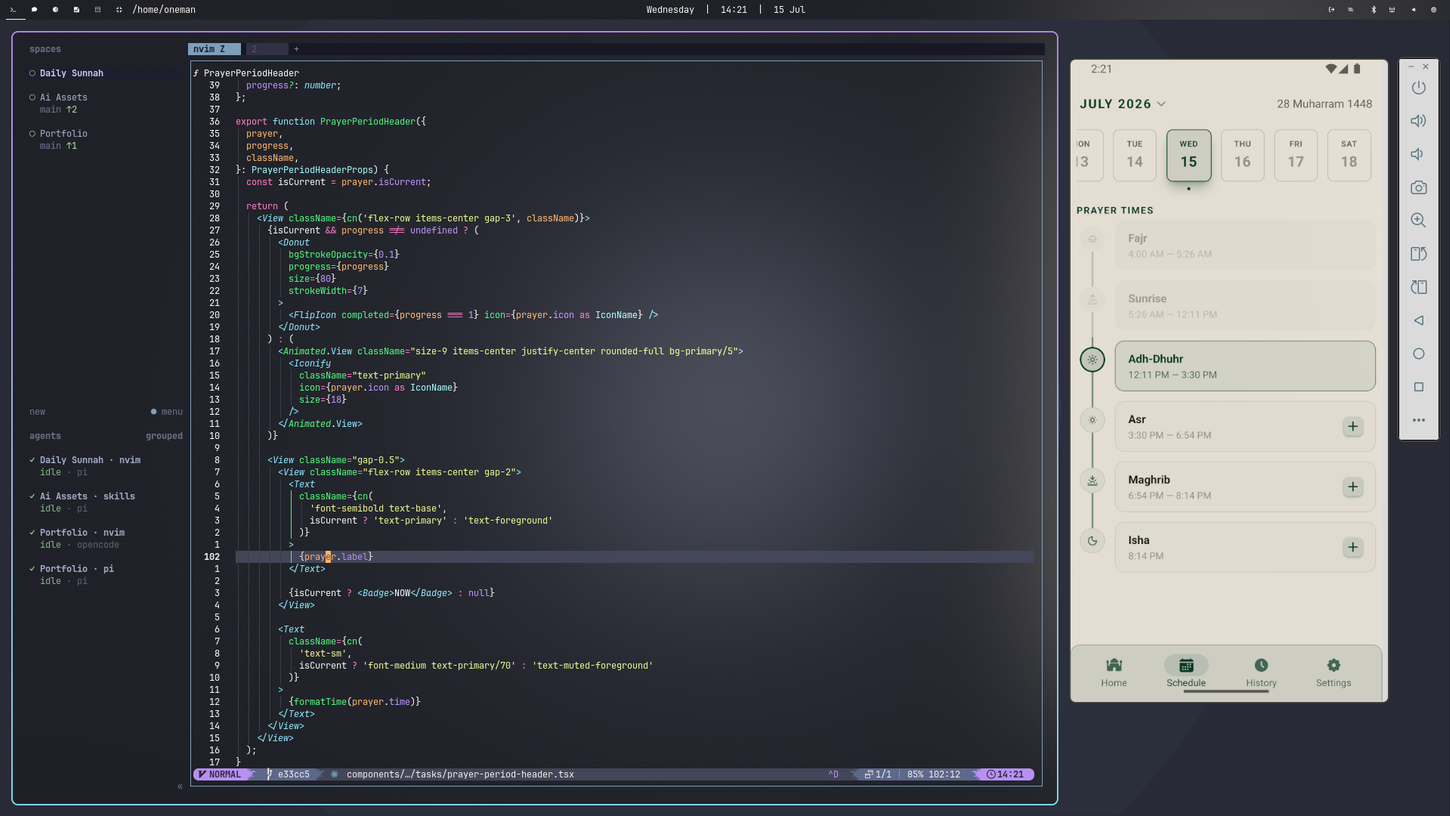Switch to the Settings tab
This screenshot has width=1450, height=816.
pos(1333,672)
